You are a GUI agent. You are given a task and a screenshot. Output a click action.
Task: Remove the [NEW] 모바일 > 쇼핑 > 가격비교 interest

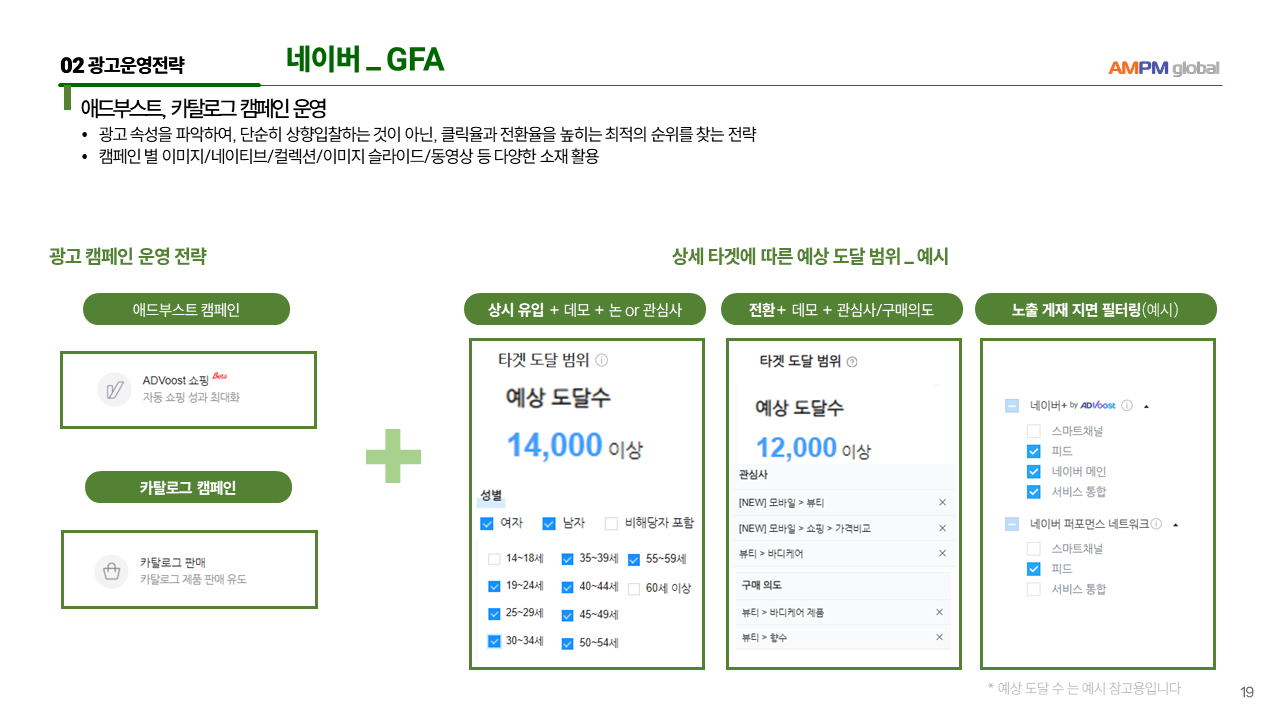coord(942,528)
